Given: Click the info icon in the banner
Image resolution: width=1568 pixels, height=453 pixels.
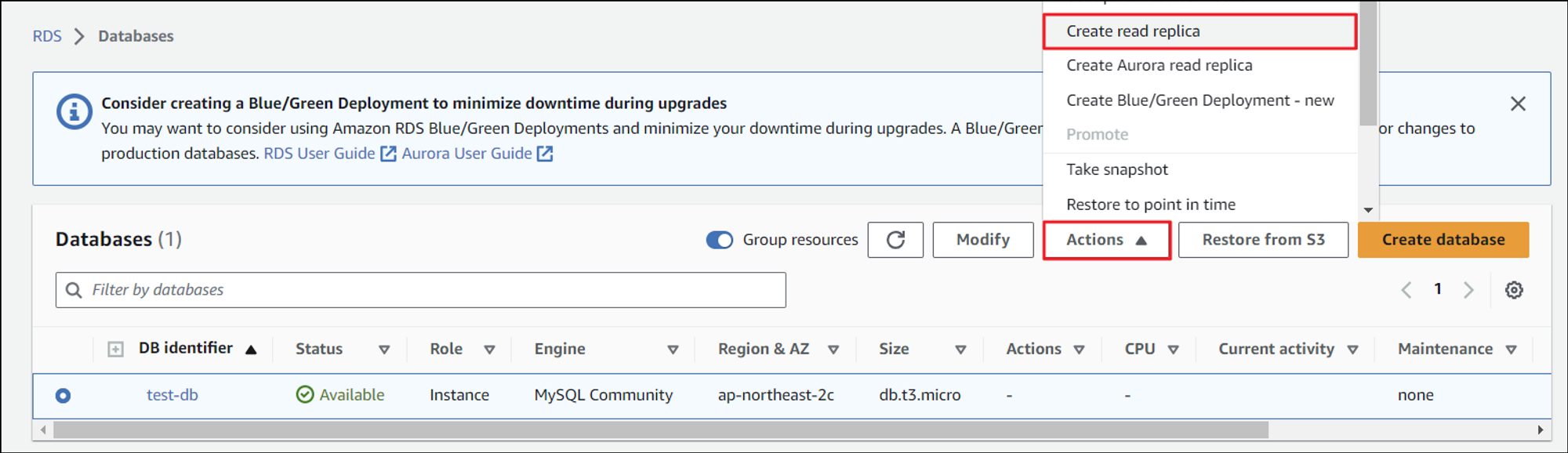Looking at the screenshot, I should click(x=74, y=112).
